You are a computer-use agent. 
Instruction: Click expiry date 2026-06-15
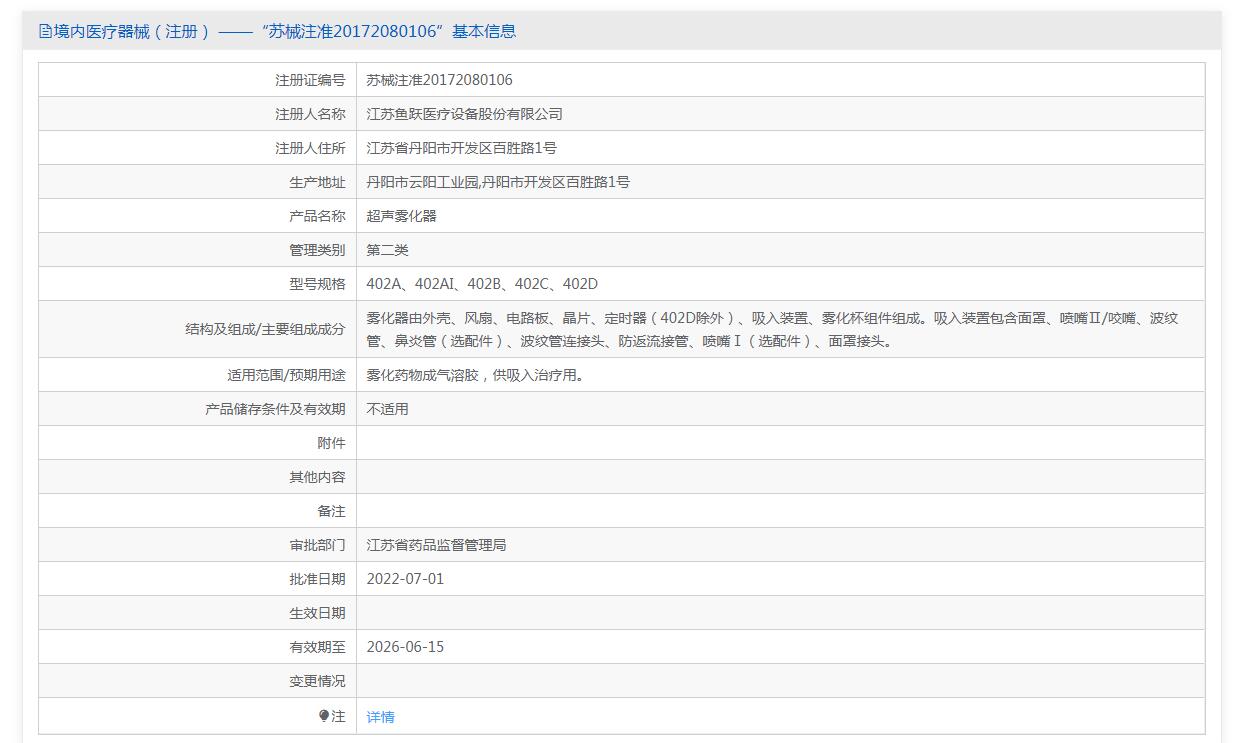point(405,647)
